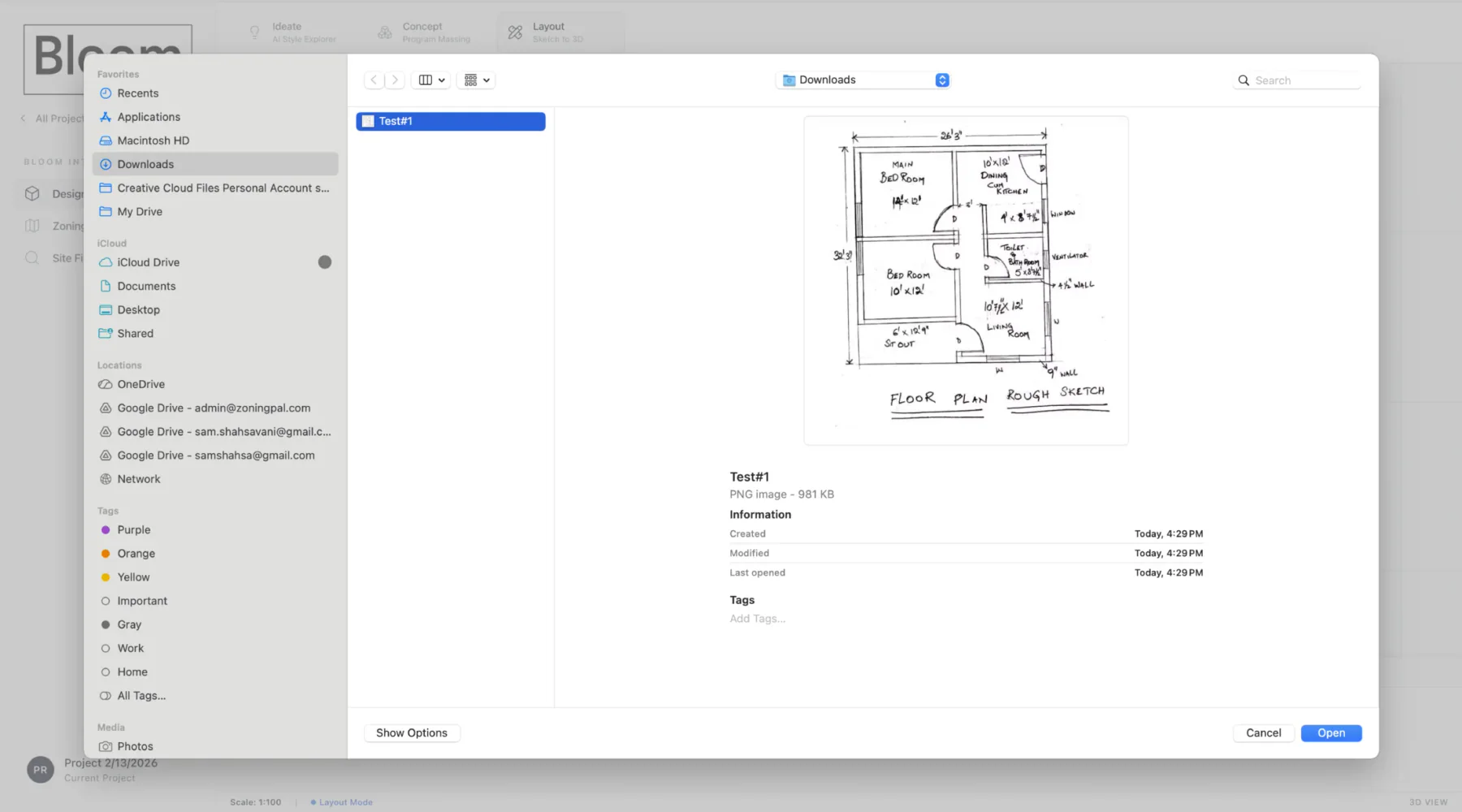Screen dimensions: 1462x812
Task: Click the Open button
Action: pyautogui.click(x=1330, y=732)
